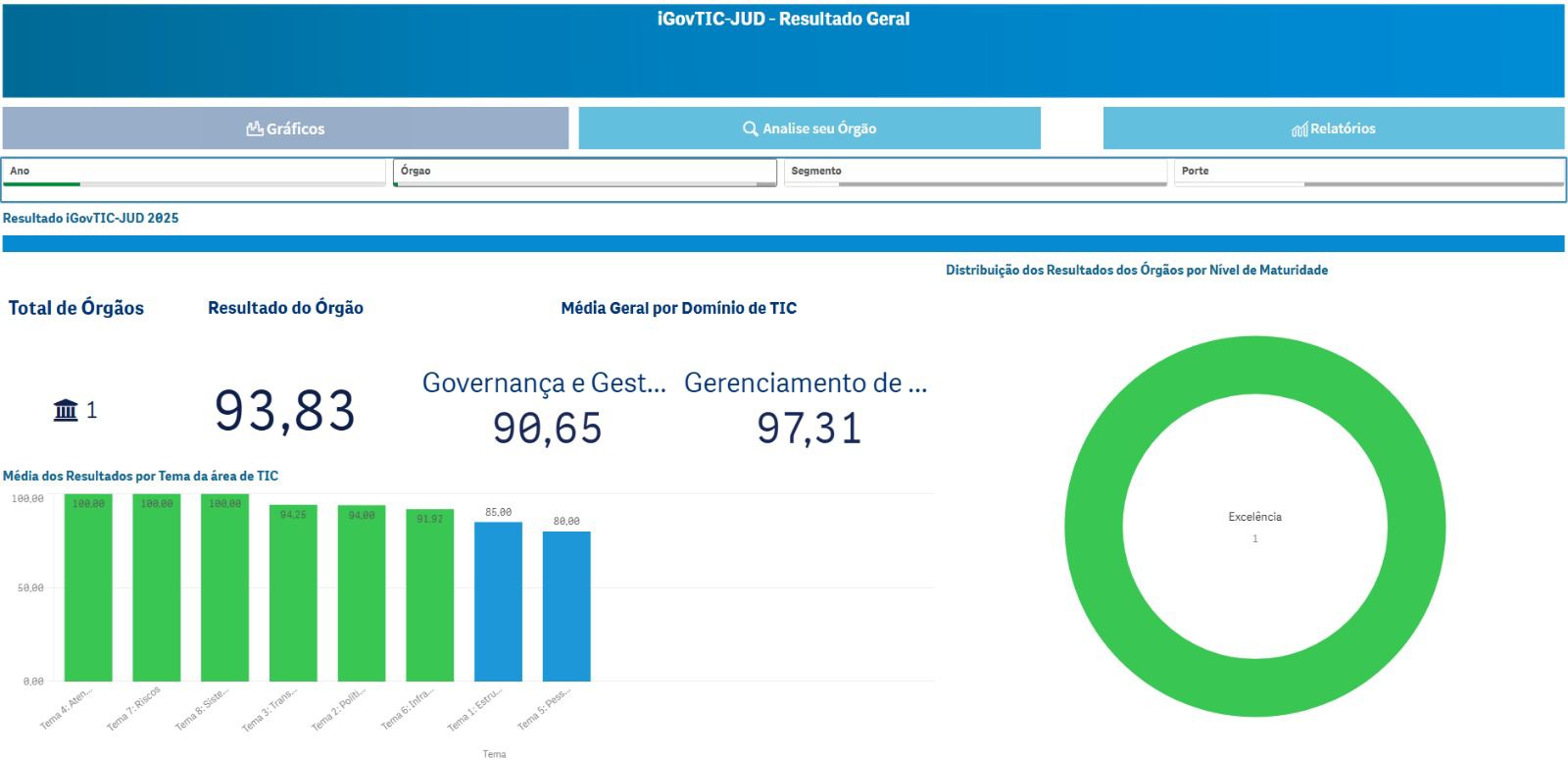The height and width of the screenshot is (760, 1568).
Task: Click the Resultado iGovTIC-JUD 2025 heading
Action: point(91,219)
